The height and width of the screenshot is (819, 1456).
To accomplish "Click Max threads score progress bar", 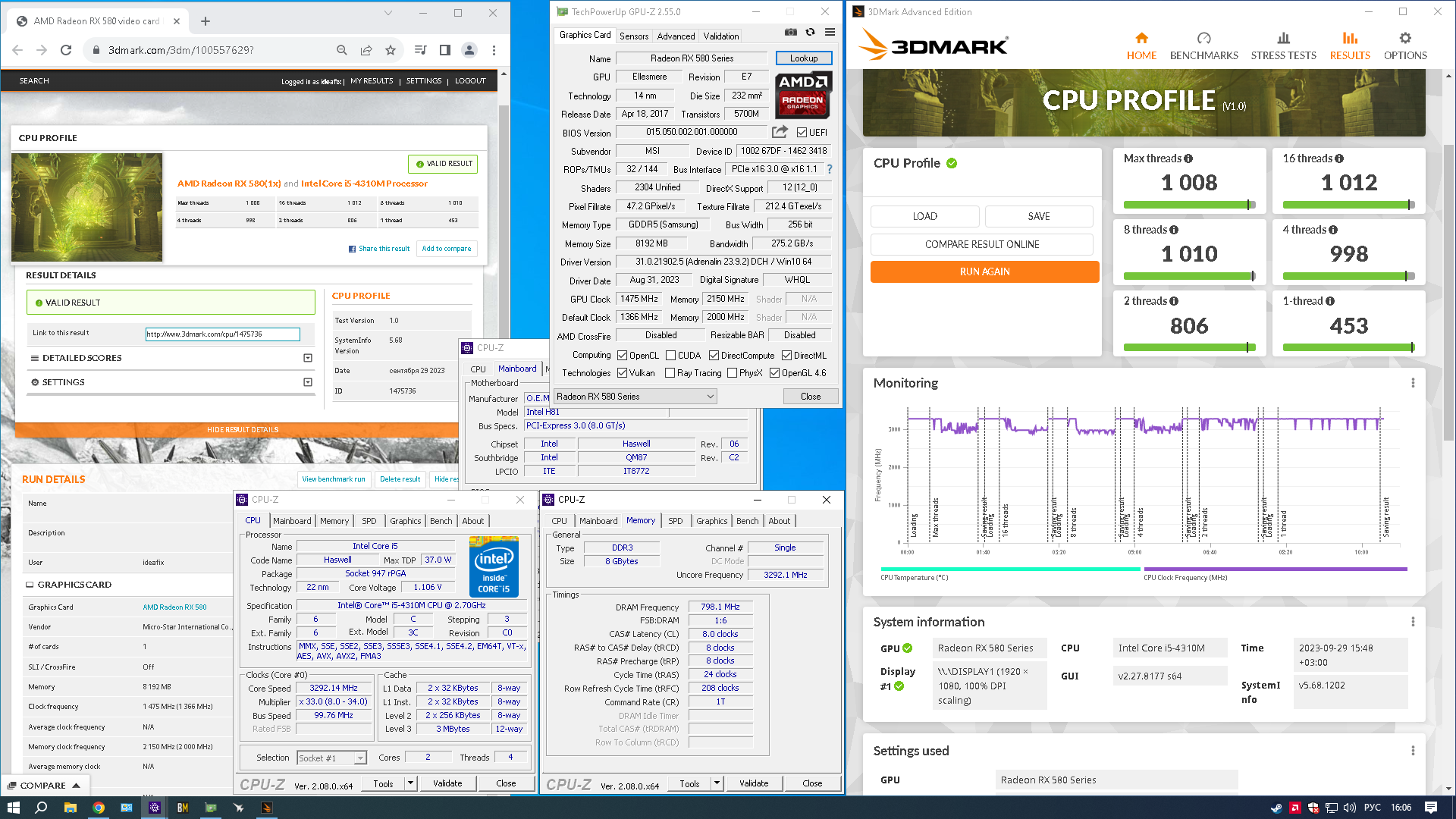I will 1189,205.
